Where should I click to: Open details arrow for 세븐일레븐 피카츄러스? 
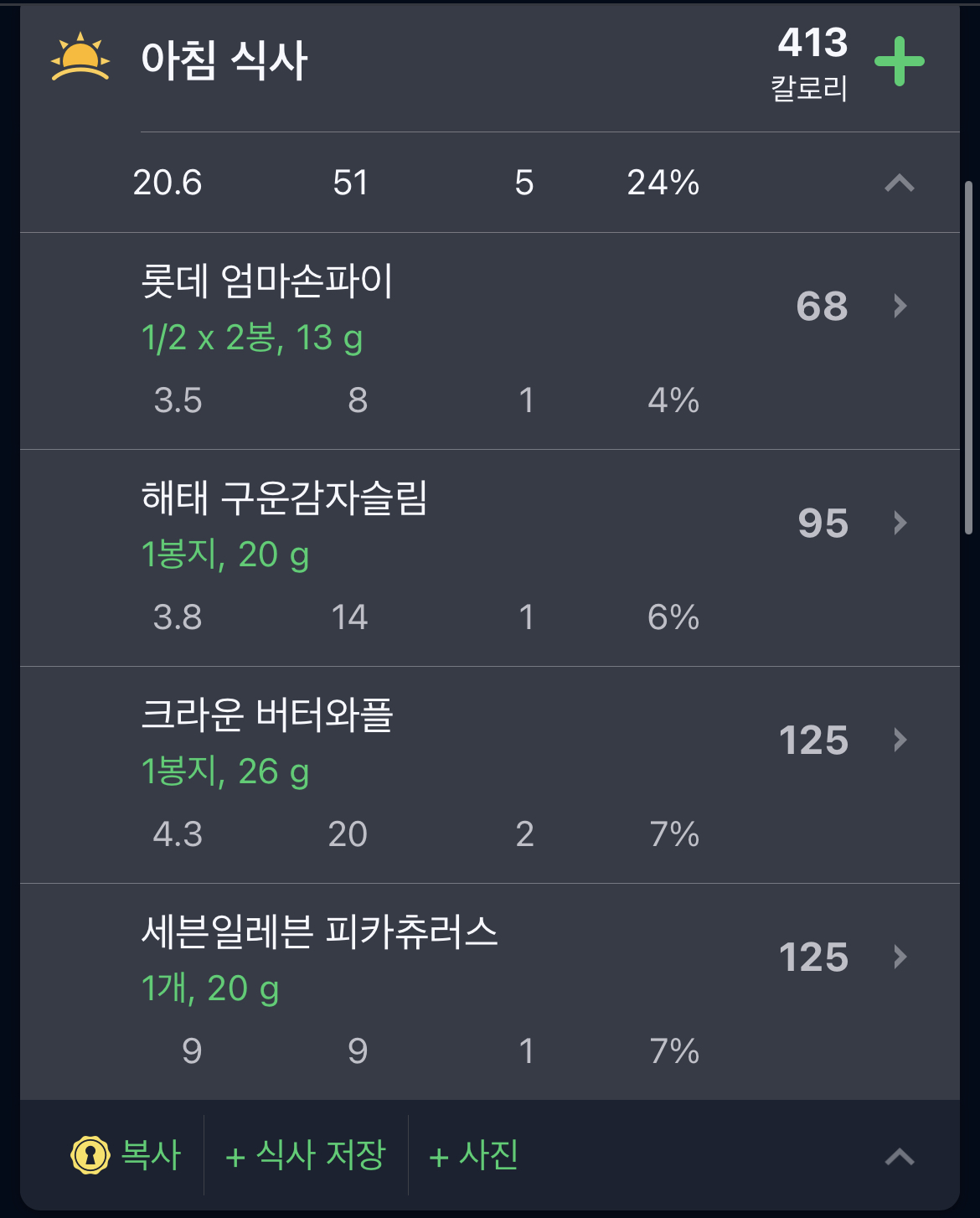tap(900, 957)
